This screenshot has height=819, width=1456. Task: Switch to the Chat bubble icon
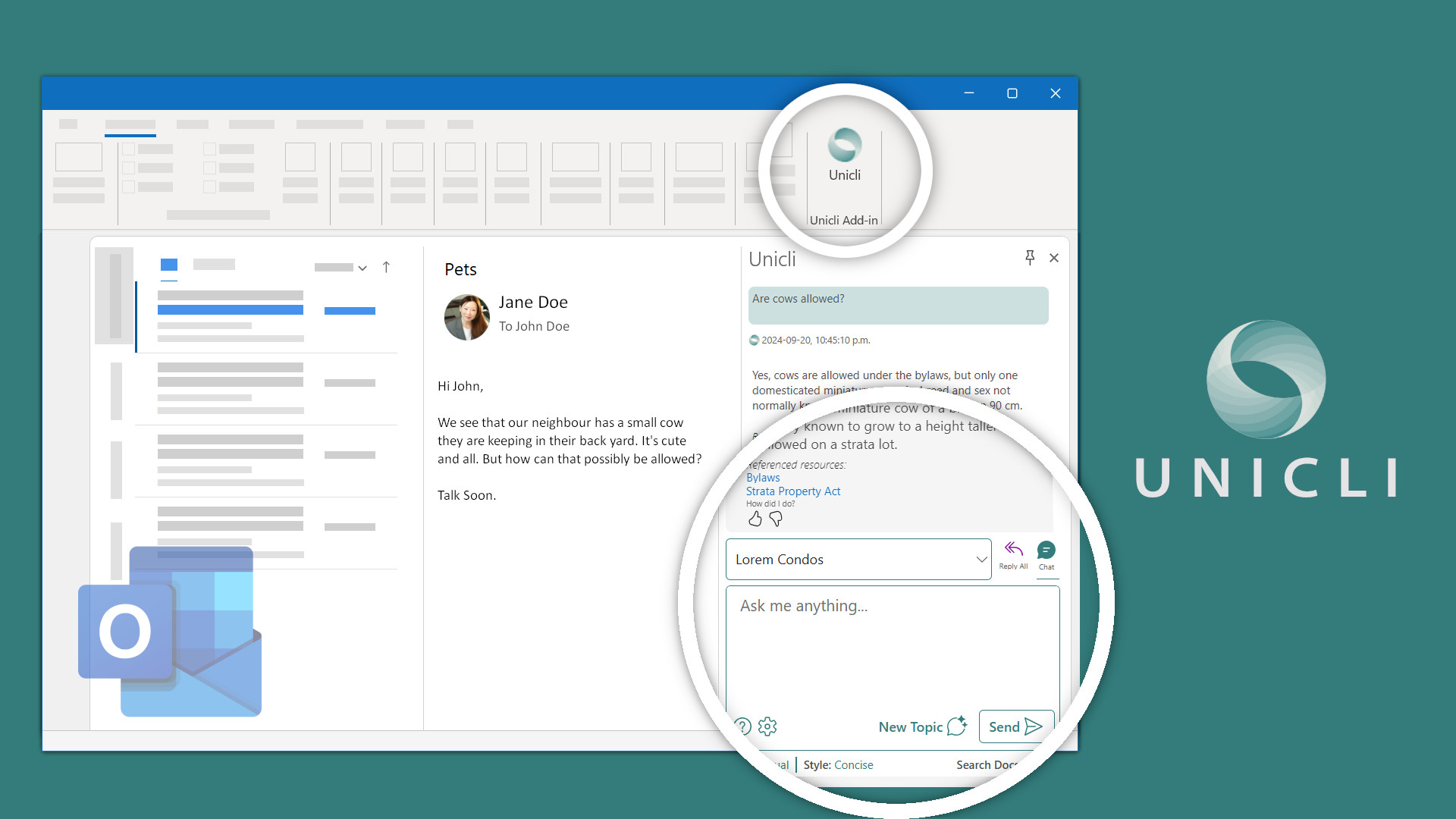click(1046, 551)
